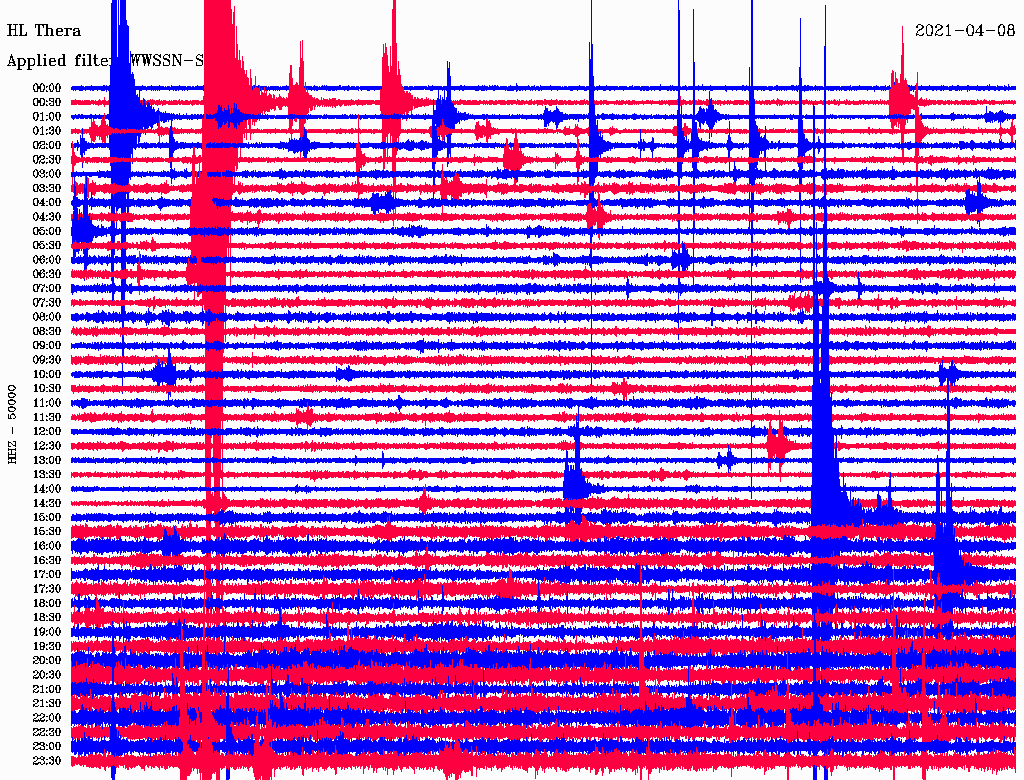Click the '02:30' time label
The width and height of the screenshot is (1024, 780).
(x=47, y=160)
